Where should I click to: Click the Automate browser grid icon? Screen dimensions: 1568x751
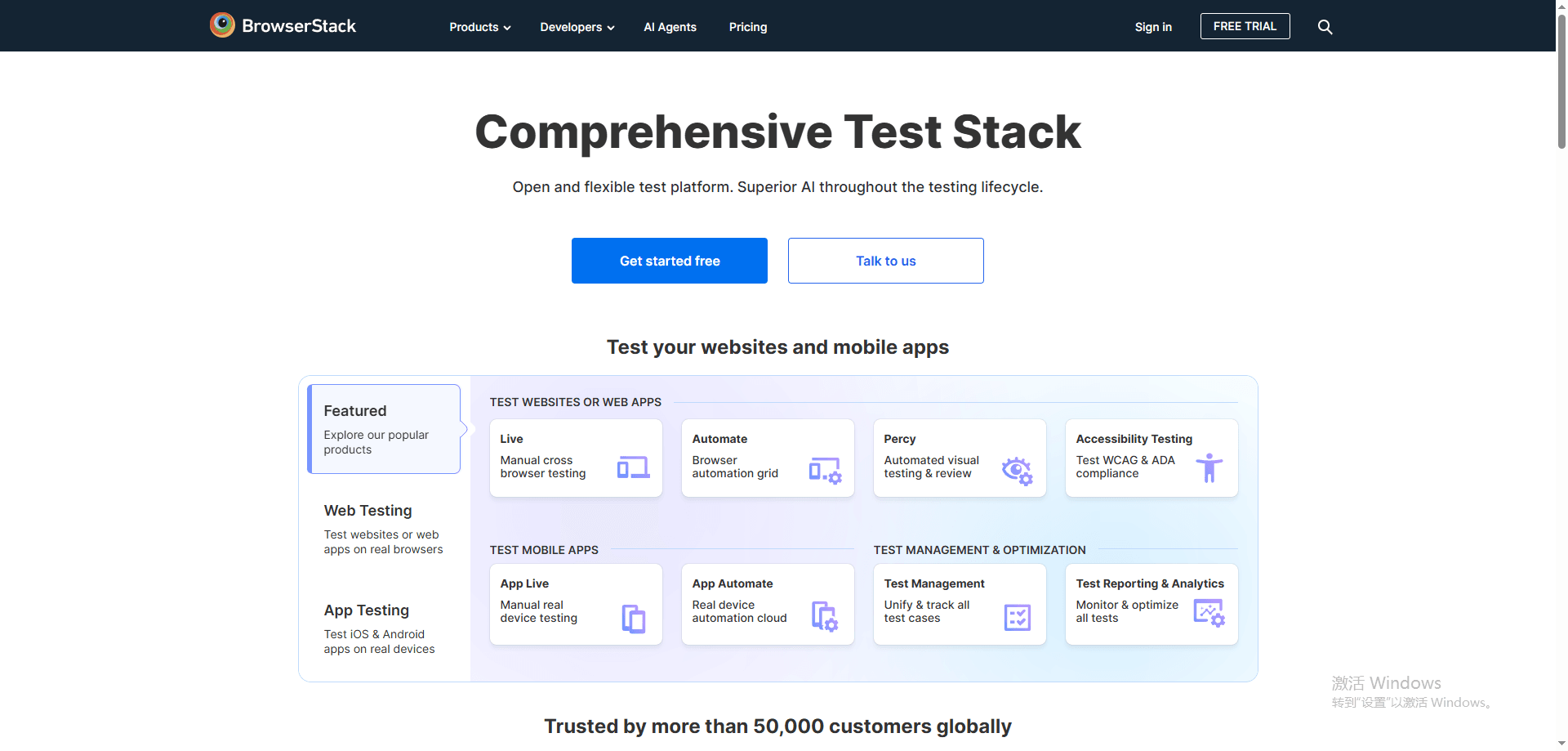(825, 471)
